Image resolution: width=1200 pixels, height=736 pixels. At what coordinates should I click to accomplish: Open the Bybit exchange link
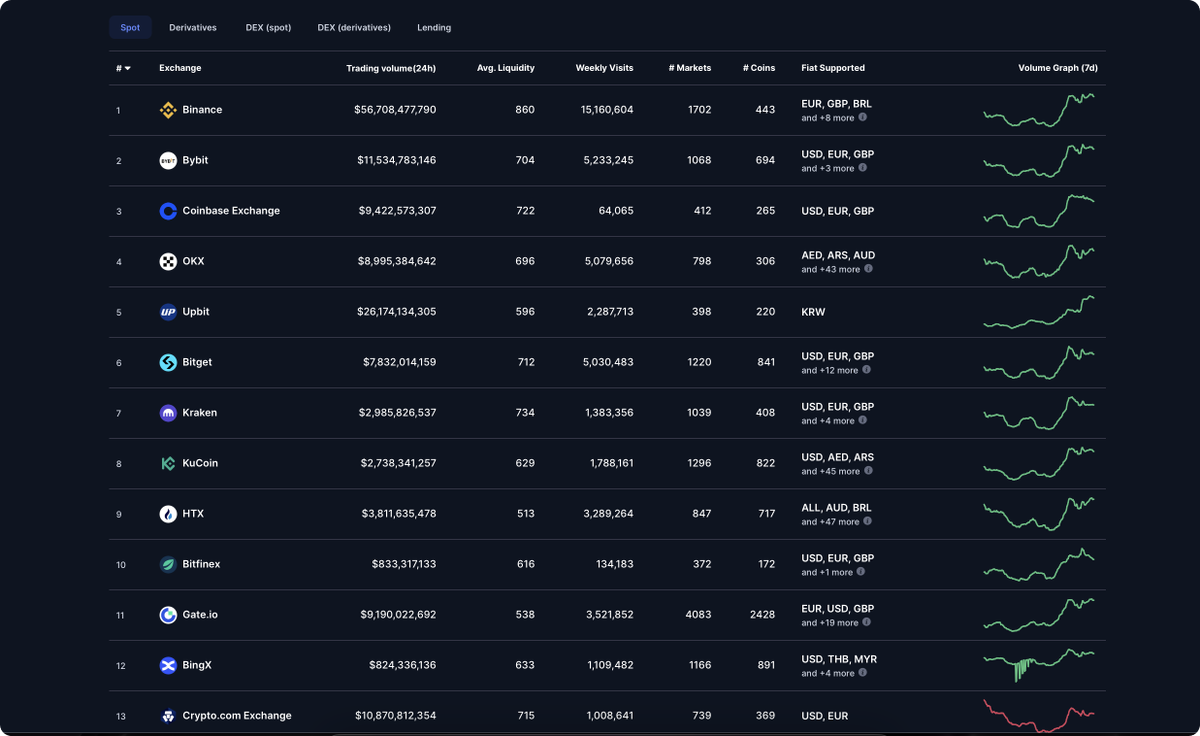click(195, 160)
